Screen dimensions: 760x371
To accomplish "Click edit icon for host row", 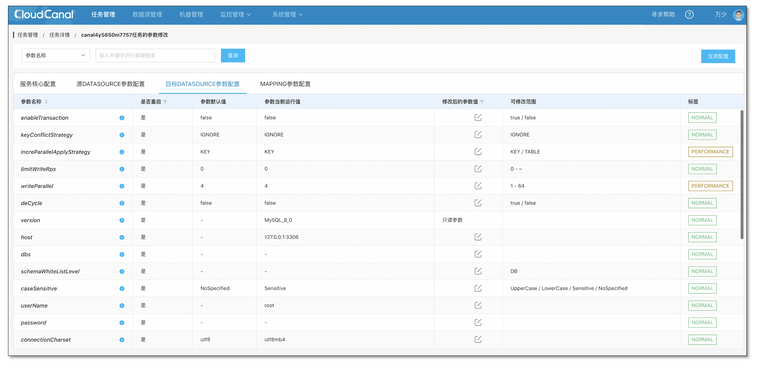I will (478, 237).
